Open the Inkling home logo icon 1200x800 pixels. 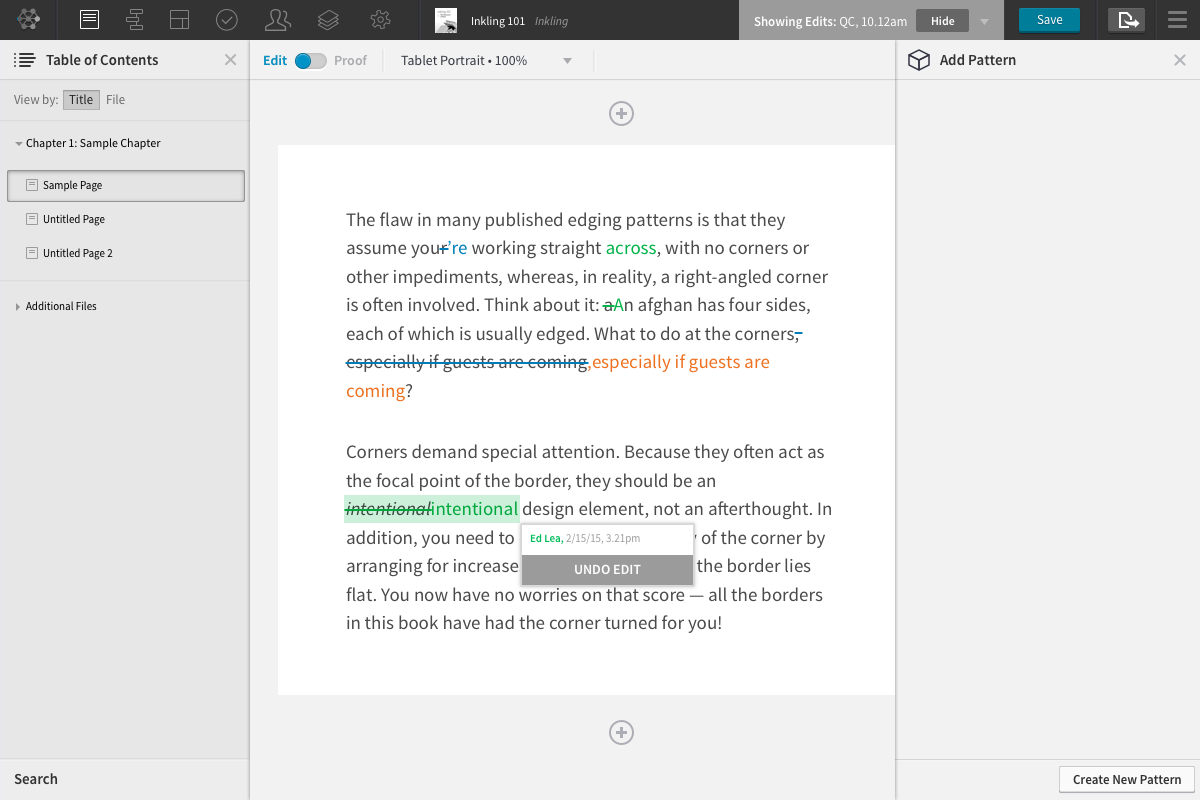(x=29, y=19)
